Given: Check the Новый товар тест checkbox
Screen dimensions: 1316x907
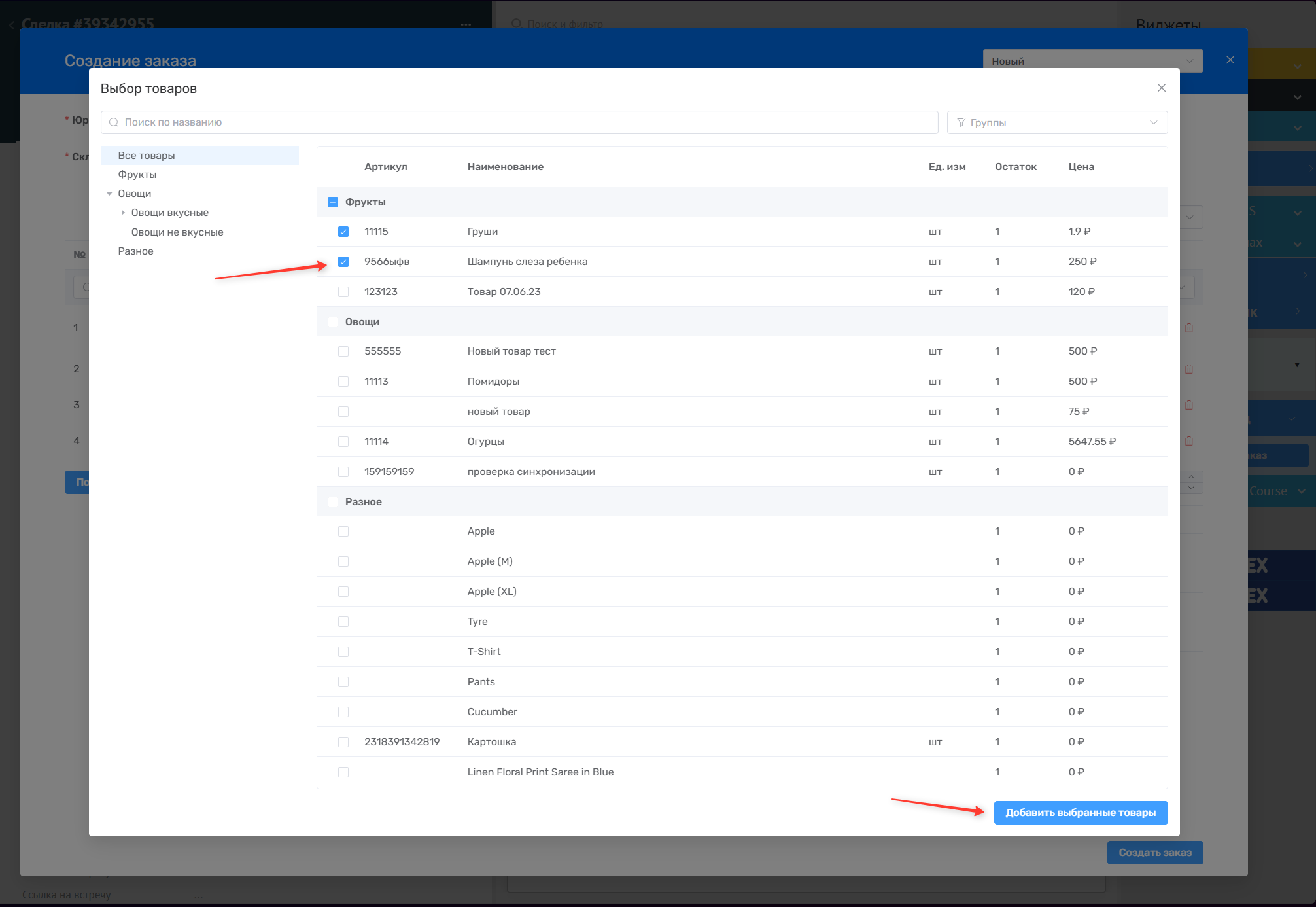Looking at the screenshot, I should (343, 351).
